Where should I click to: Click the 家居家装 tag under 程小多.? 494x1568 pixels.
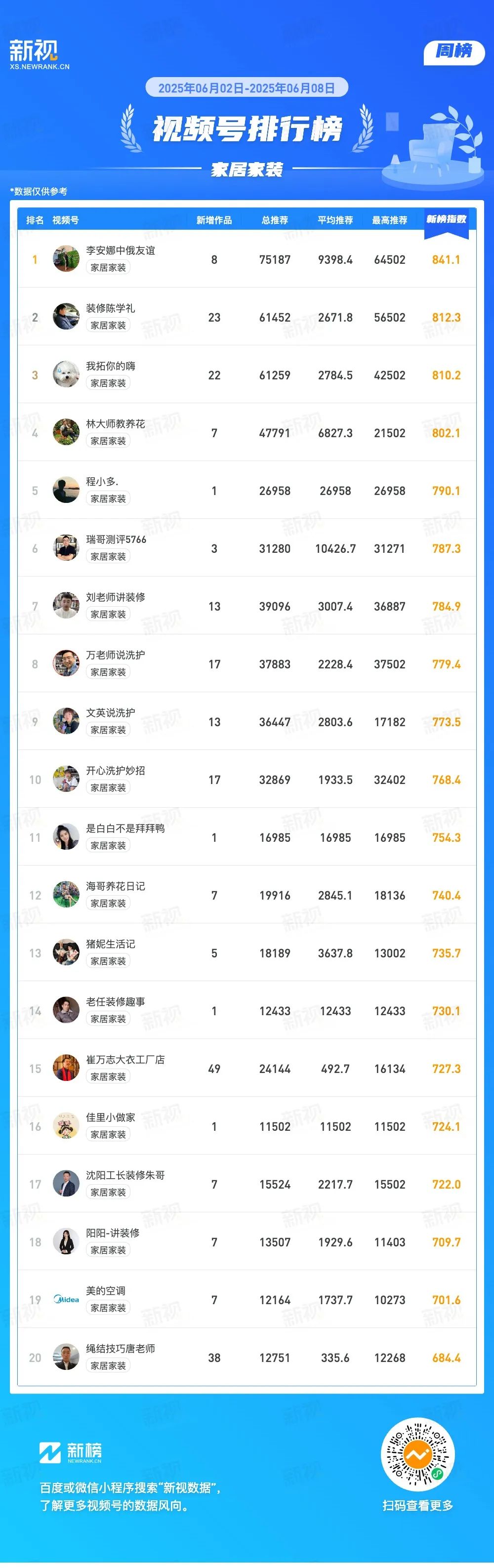click(x=108, y=498)
